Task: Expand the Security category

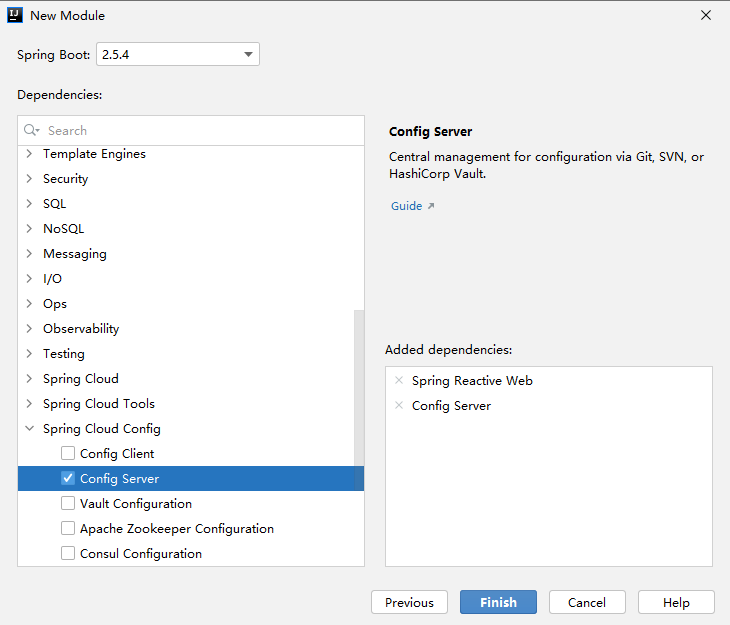Action: (29, 179)
